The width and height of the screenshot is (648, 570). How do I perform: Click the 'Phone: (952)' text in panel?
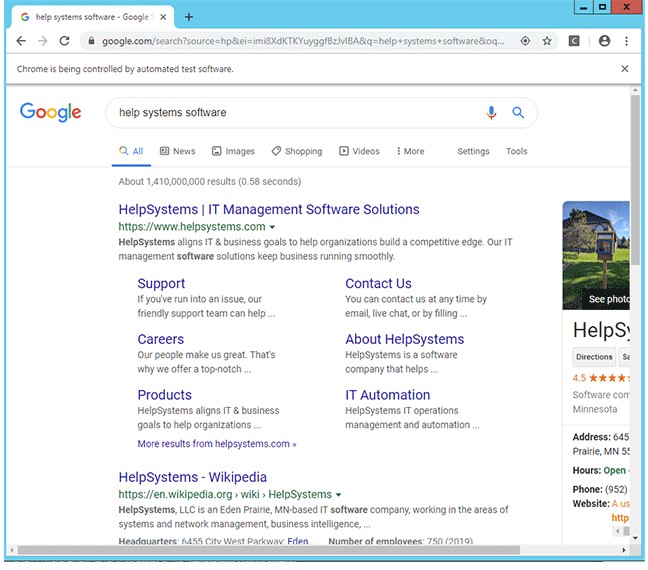pos(600,489)
